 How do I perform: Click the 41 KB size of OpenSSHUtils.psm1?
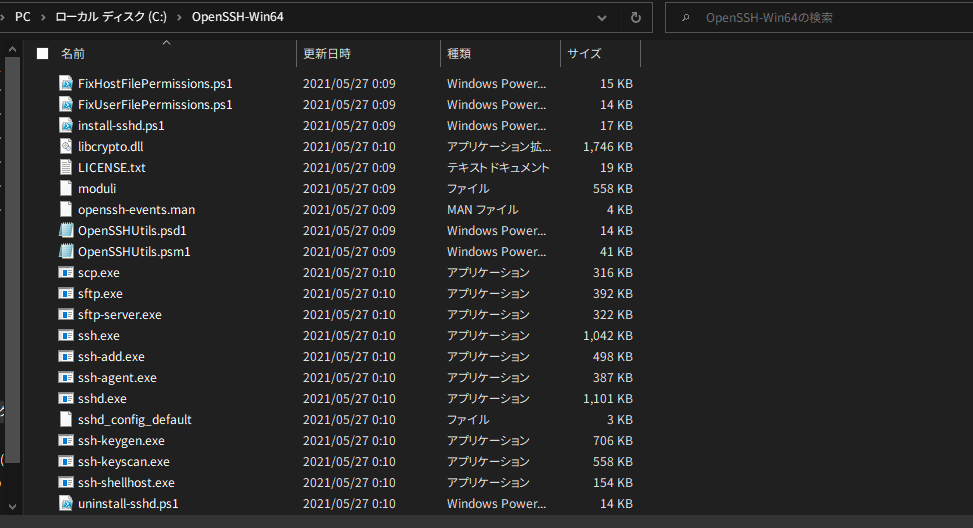point(616,252)
